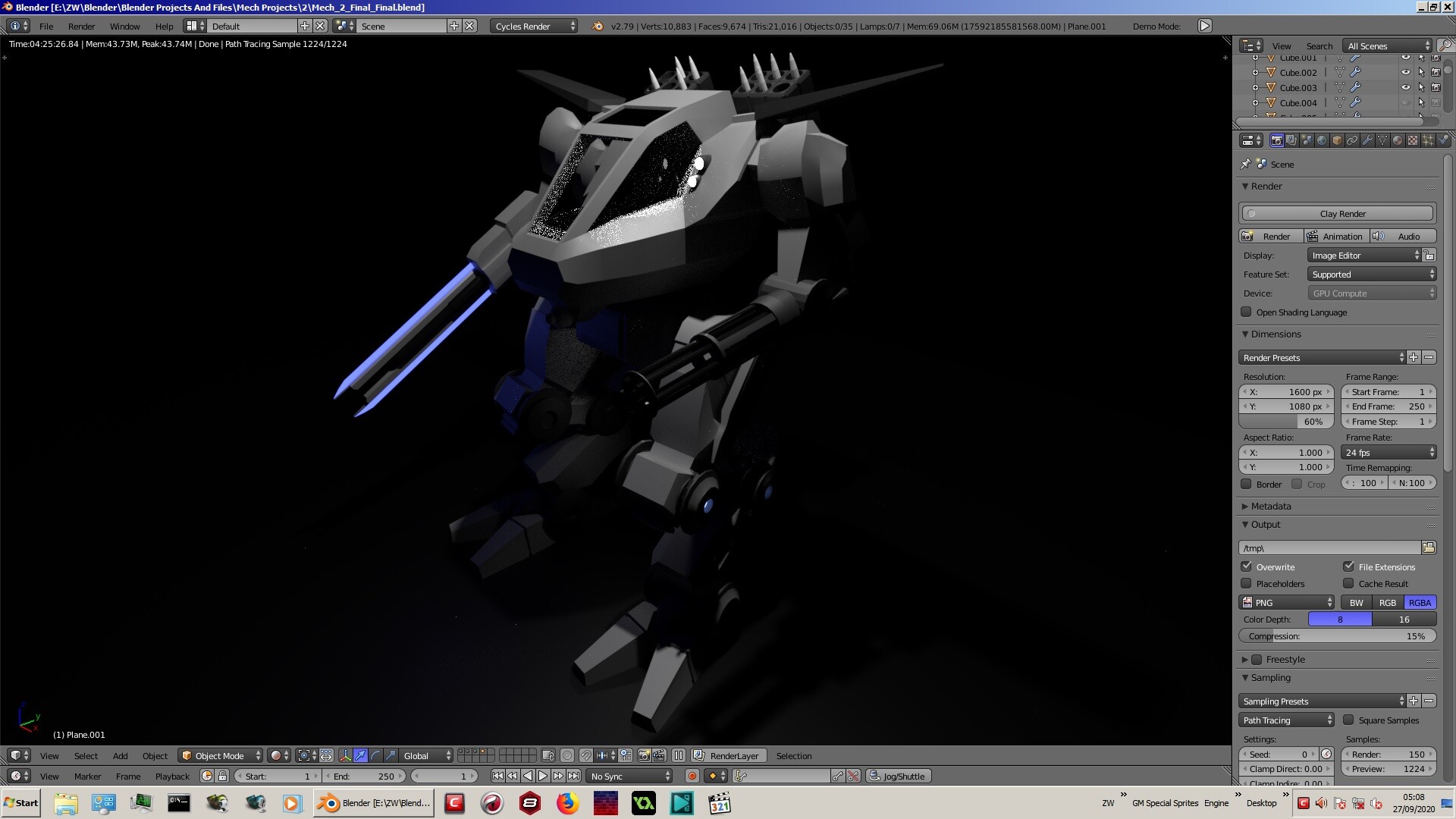1456x819 pixels.
Task: Open output folder browser icon
Action: [1429, 548]
